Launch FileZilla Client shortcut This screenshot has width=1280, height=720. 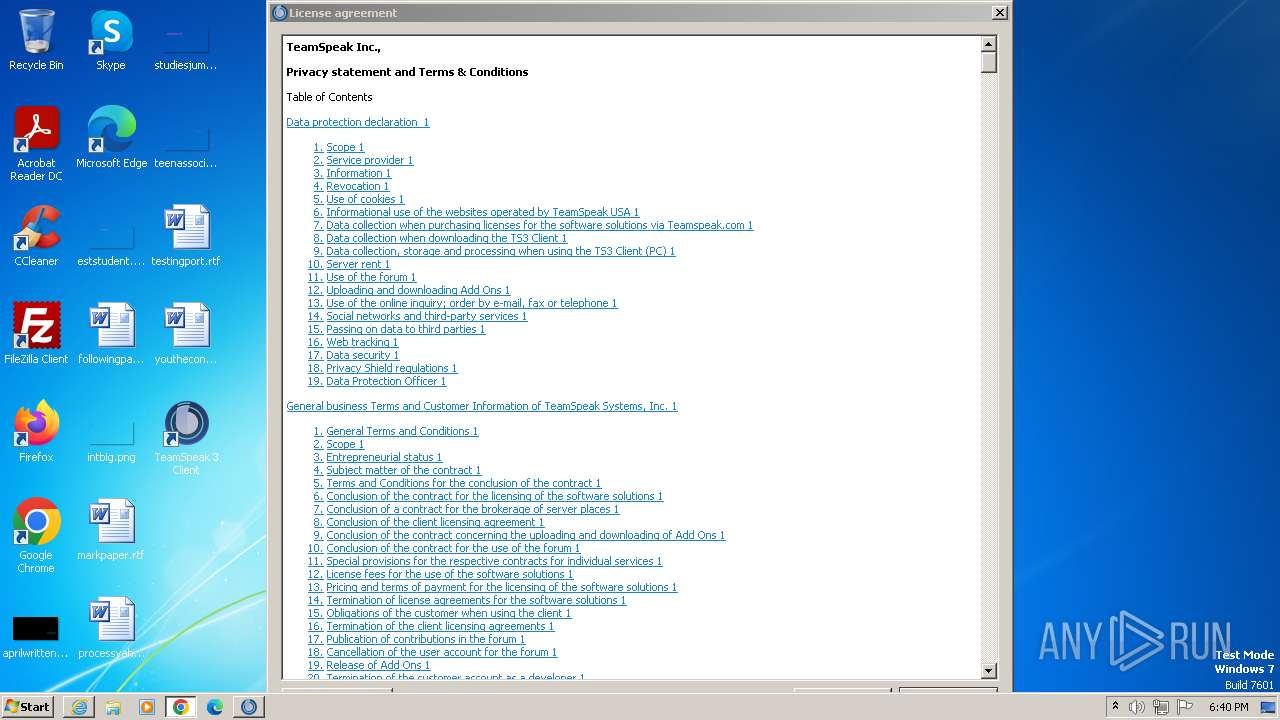[x=36, y=334]
